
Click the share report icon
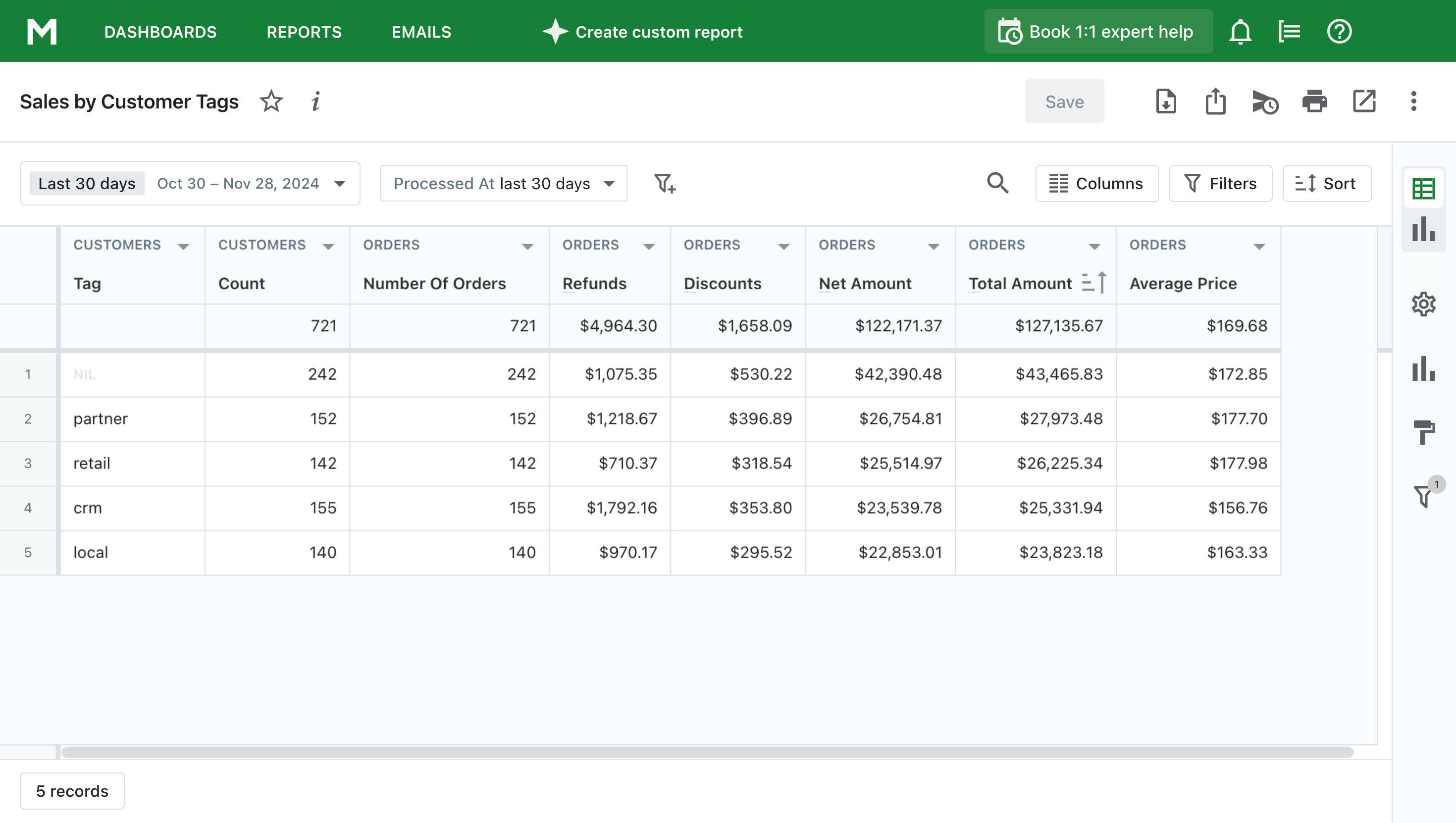1215,102
